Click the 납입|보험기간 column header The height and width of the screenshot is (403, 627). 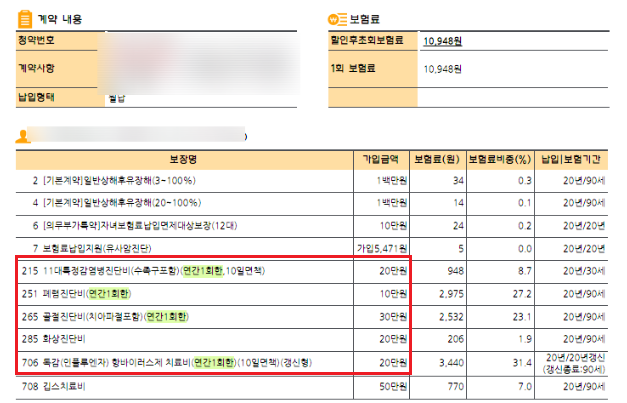click(x=571, y=160)
